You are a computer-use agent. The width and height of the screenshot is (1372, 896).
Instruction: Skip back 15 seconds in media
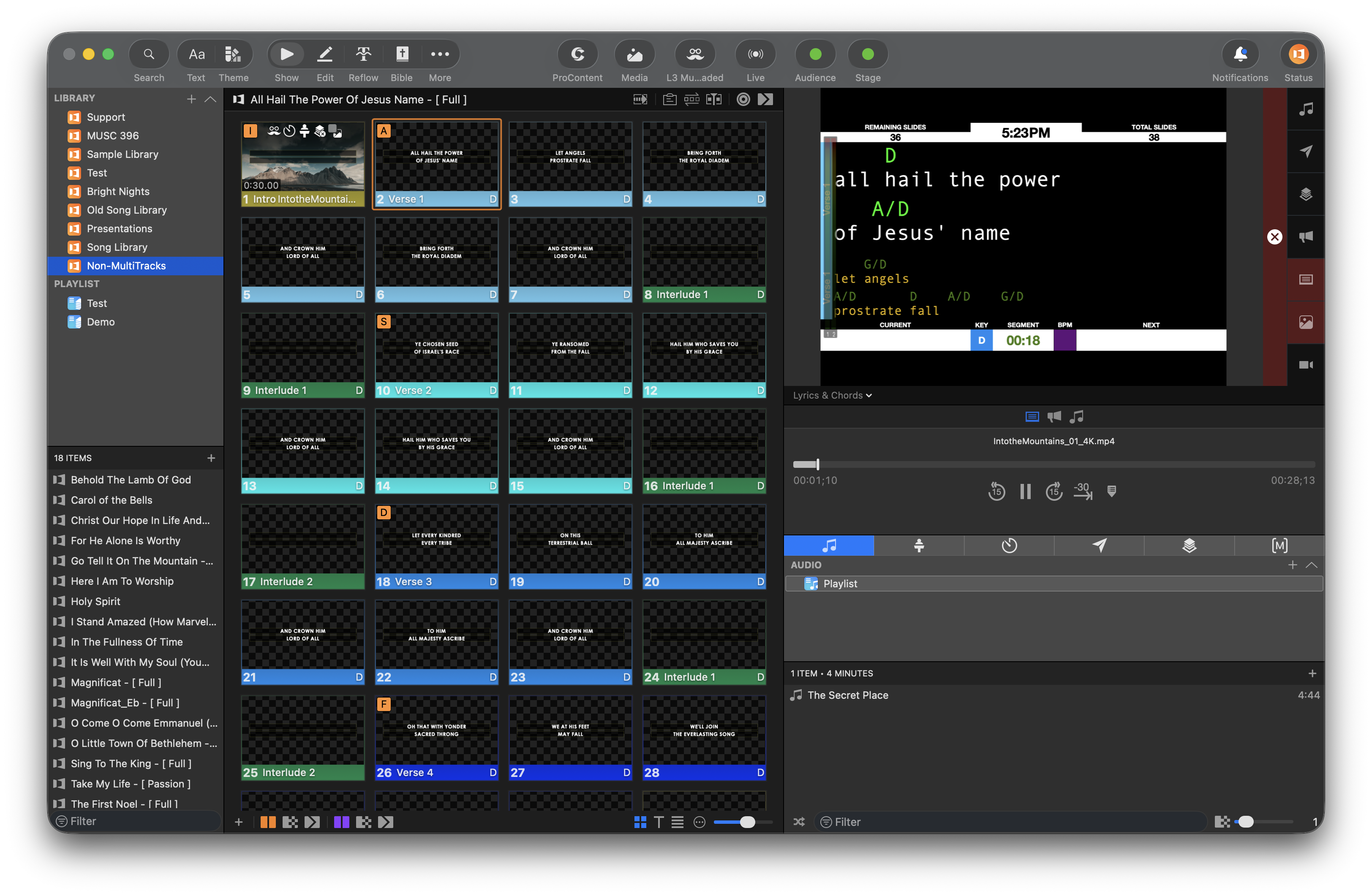(996, 491)
